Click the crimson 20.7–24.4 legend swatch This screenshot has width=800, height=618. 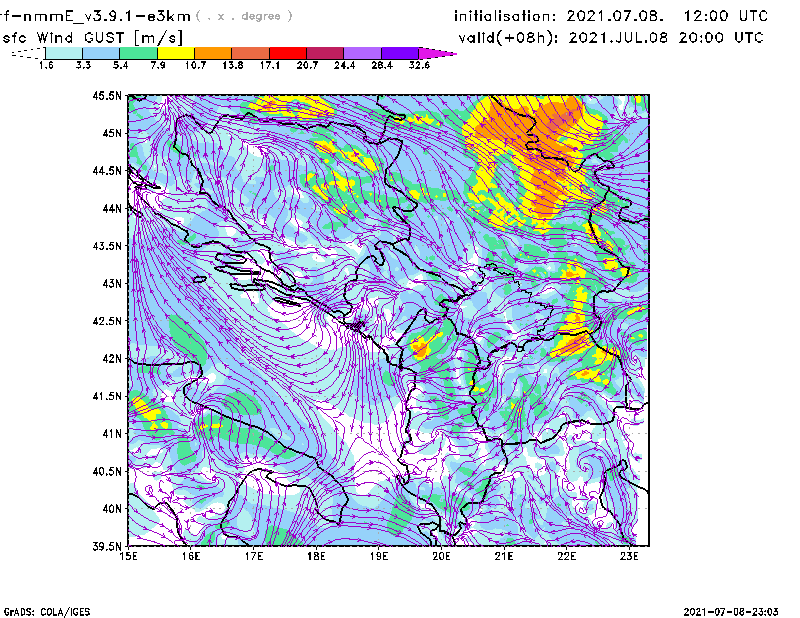click(325, 53)
